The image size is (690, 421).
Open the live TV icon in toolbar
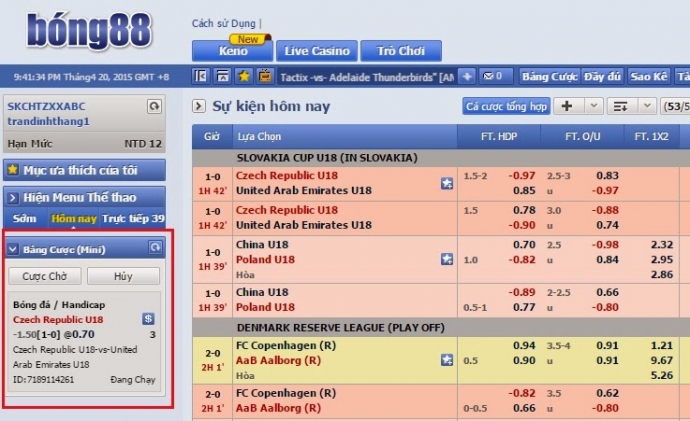[x=265, y=76]
